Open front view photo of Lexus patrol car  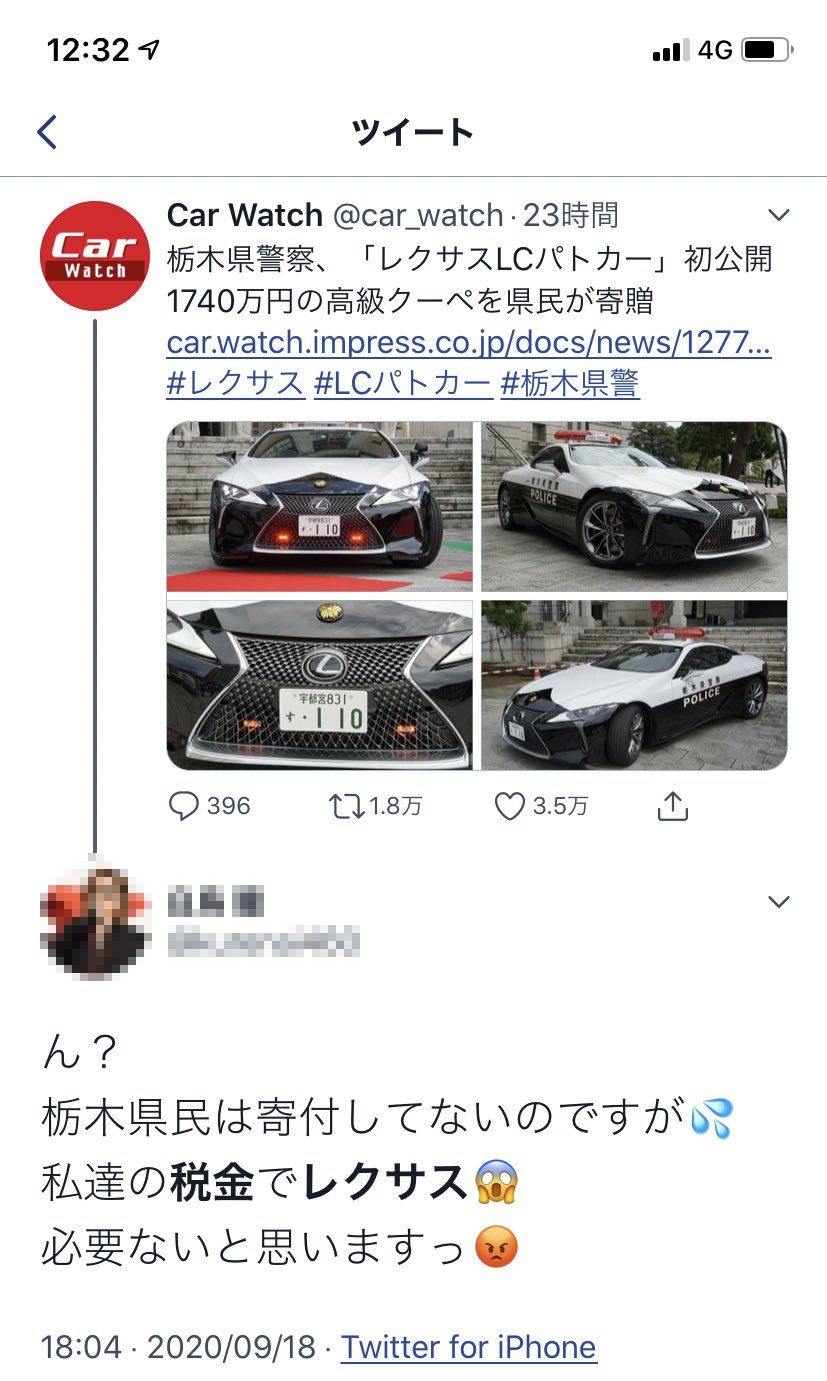[320, 508]
